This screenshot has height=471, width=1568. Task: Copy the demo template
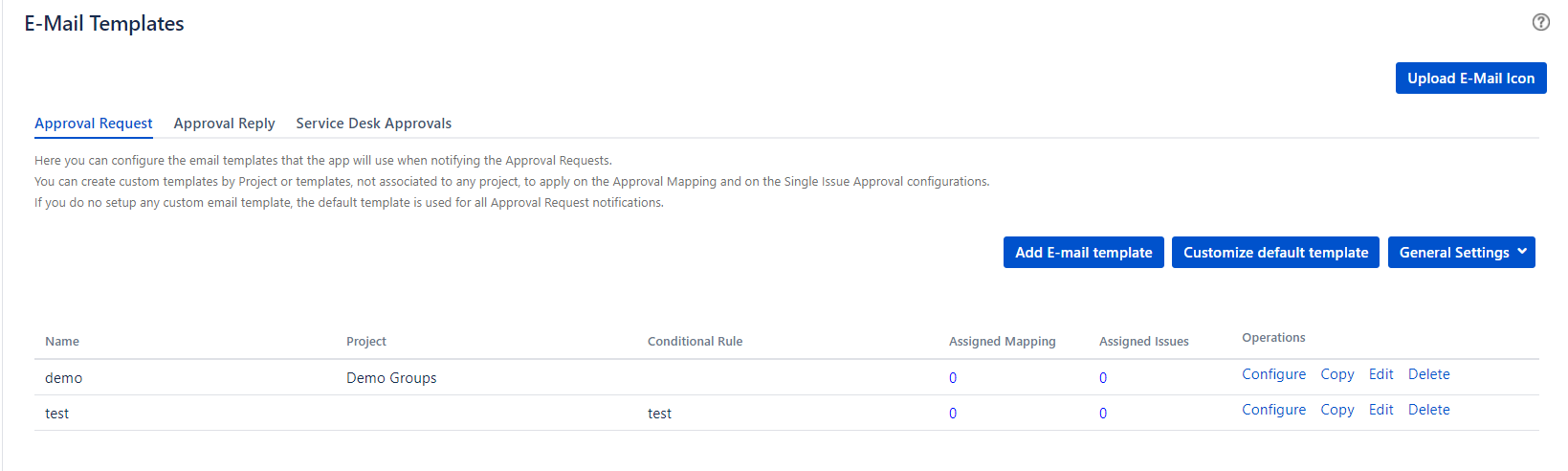click(x=1336, y=374)
